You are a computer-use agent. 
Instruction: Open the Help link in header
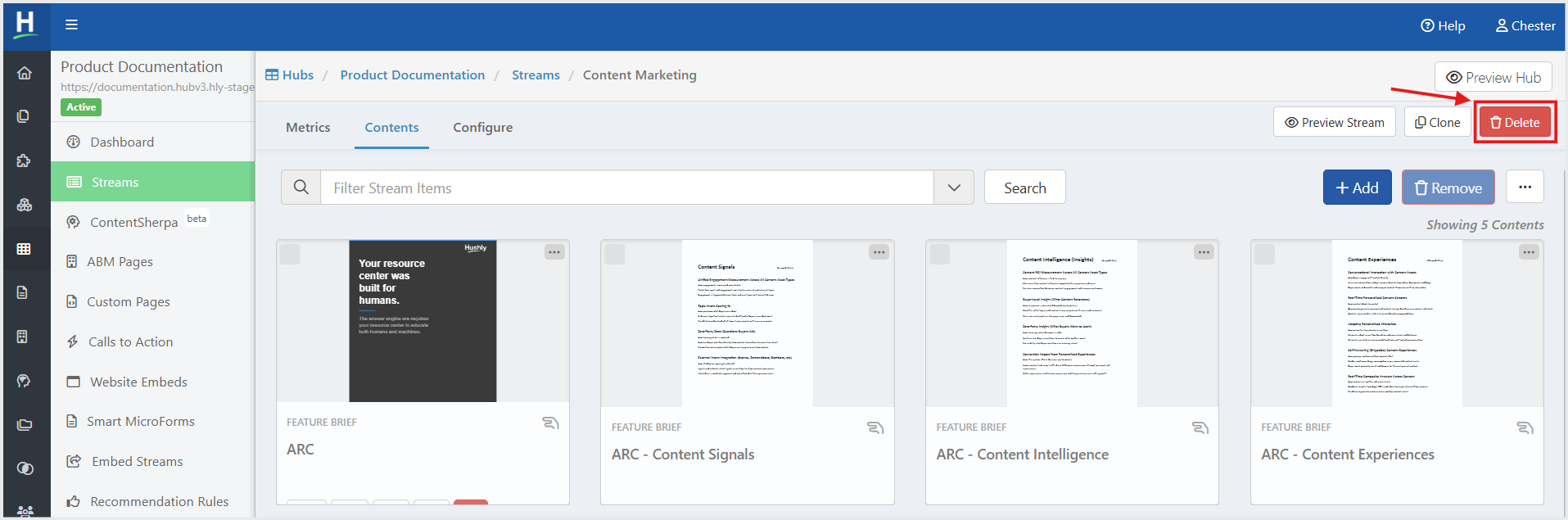click(1443, 25)
